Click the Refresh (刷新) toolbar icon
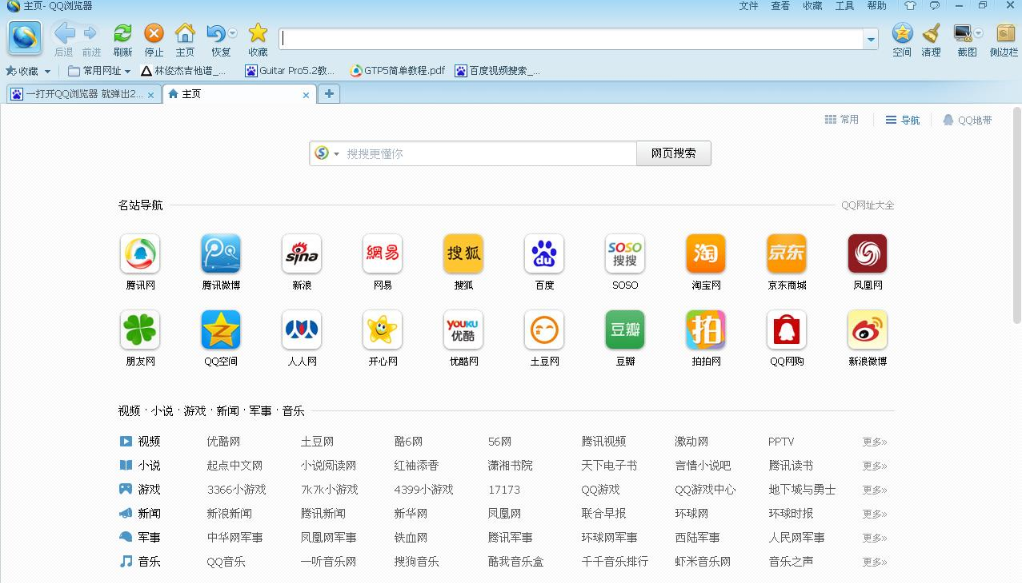The height and width of the screenshot is (583, 1028). (x=122, y=35)
